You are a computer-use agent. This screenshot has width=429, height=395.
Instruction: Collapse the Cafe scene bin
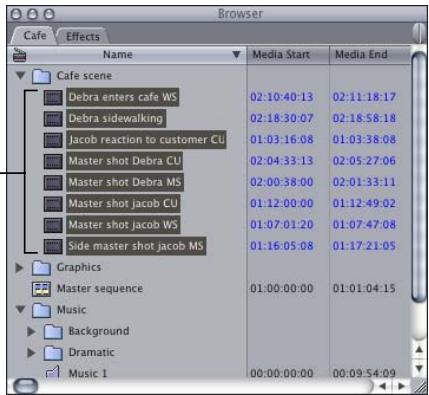(x=21, y=76)
